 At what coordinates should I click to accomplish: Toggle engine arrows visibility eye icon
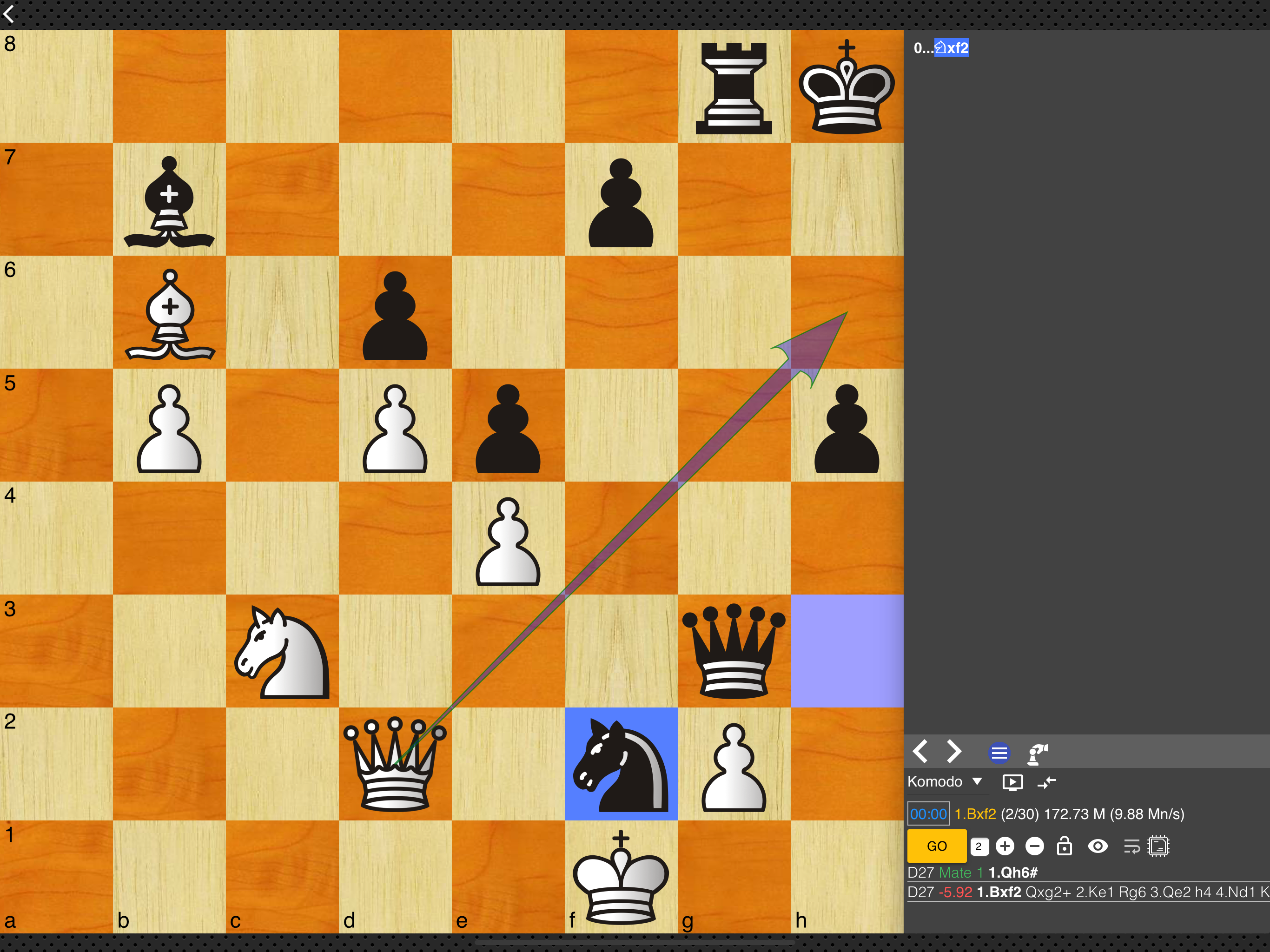(x=1098, y=846)
